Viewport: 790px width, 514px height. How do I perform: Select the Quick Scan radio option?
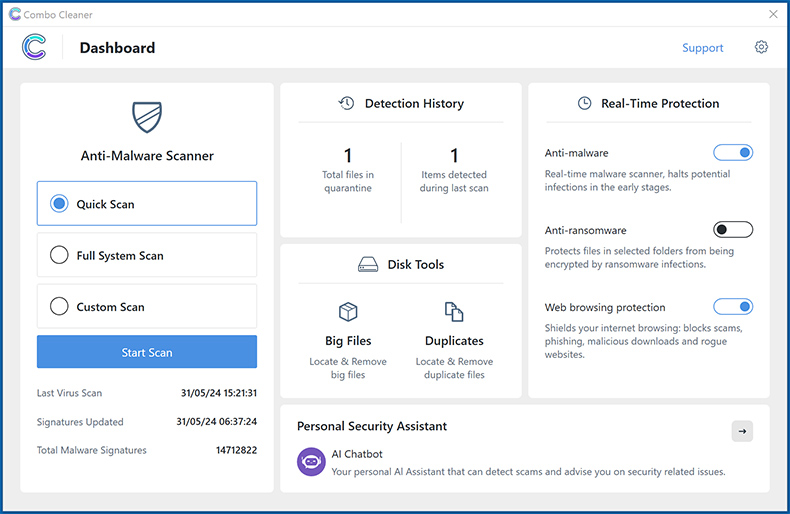[x=60, y=204]
